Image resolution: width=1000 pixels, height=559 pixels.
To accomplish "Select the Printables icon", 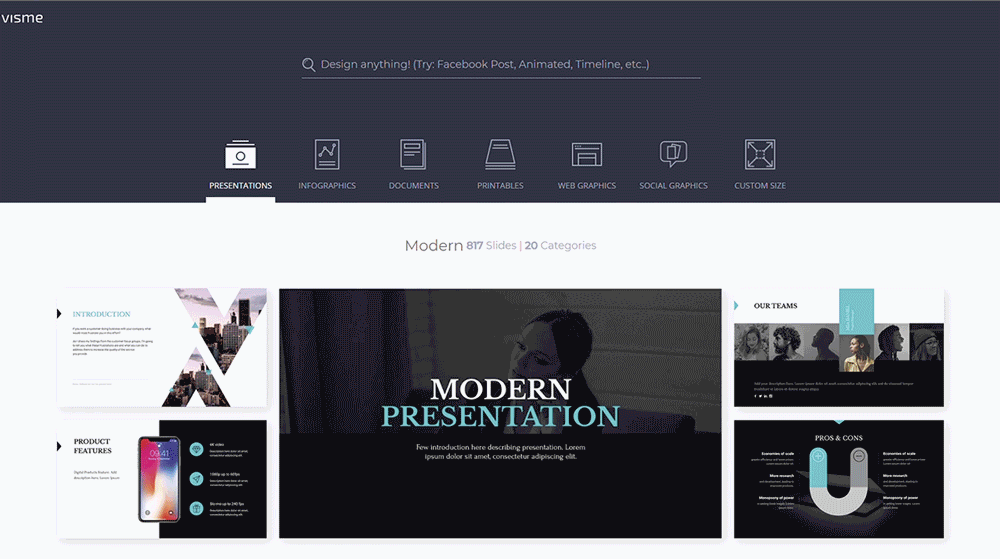I will click(500, 154).
